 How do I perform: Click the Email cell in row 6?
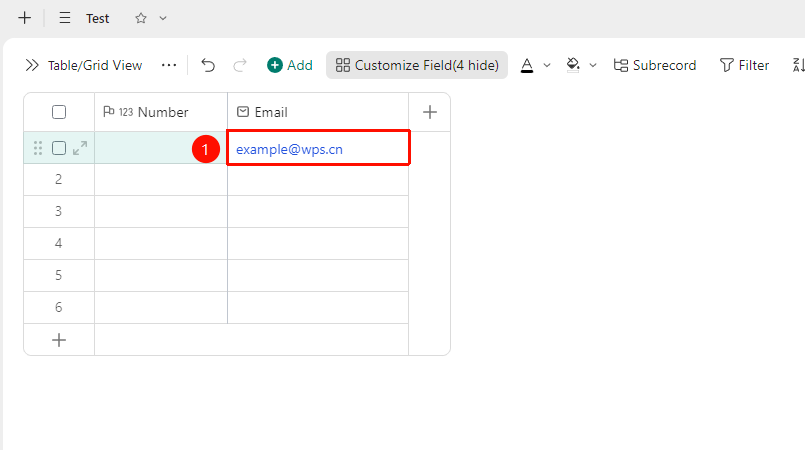coord(318,307)
